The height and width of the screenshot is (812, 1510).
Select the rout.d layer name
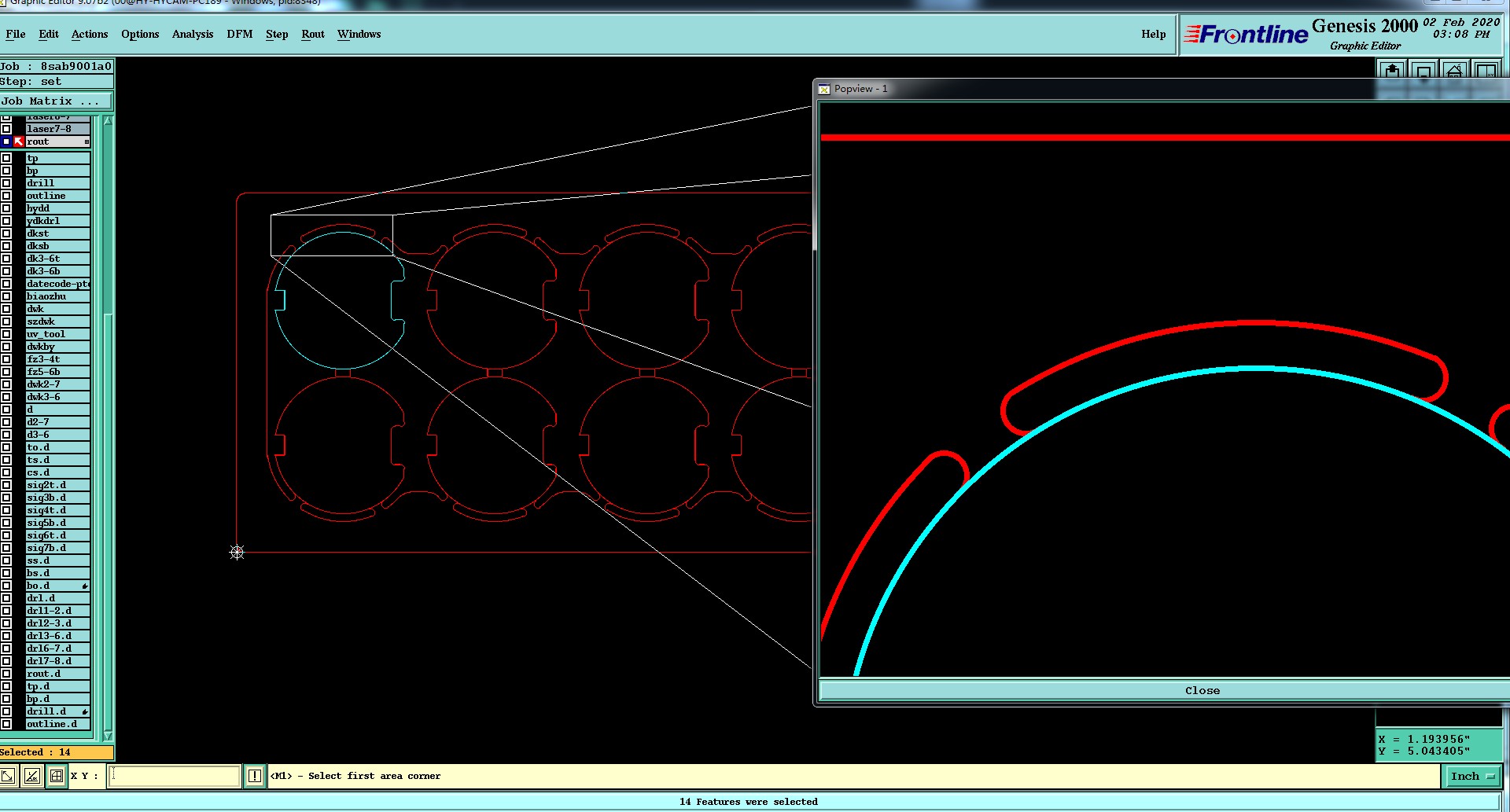click(x=58, y=674)
